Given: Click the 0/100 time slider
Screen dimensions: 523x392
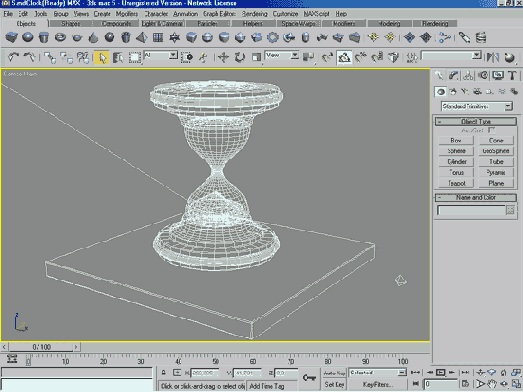Looking at the screenshot, I should pyautogui.click(x=41, y=347).
